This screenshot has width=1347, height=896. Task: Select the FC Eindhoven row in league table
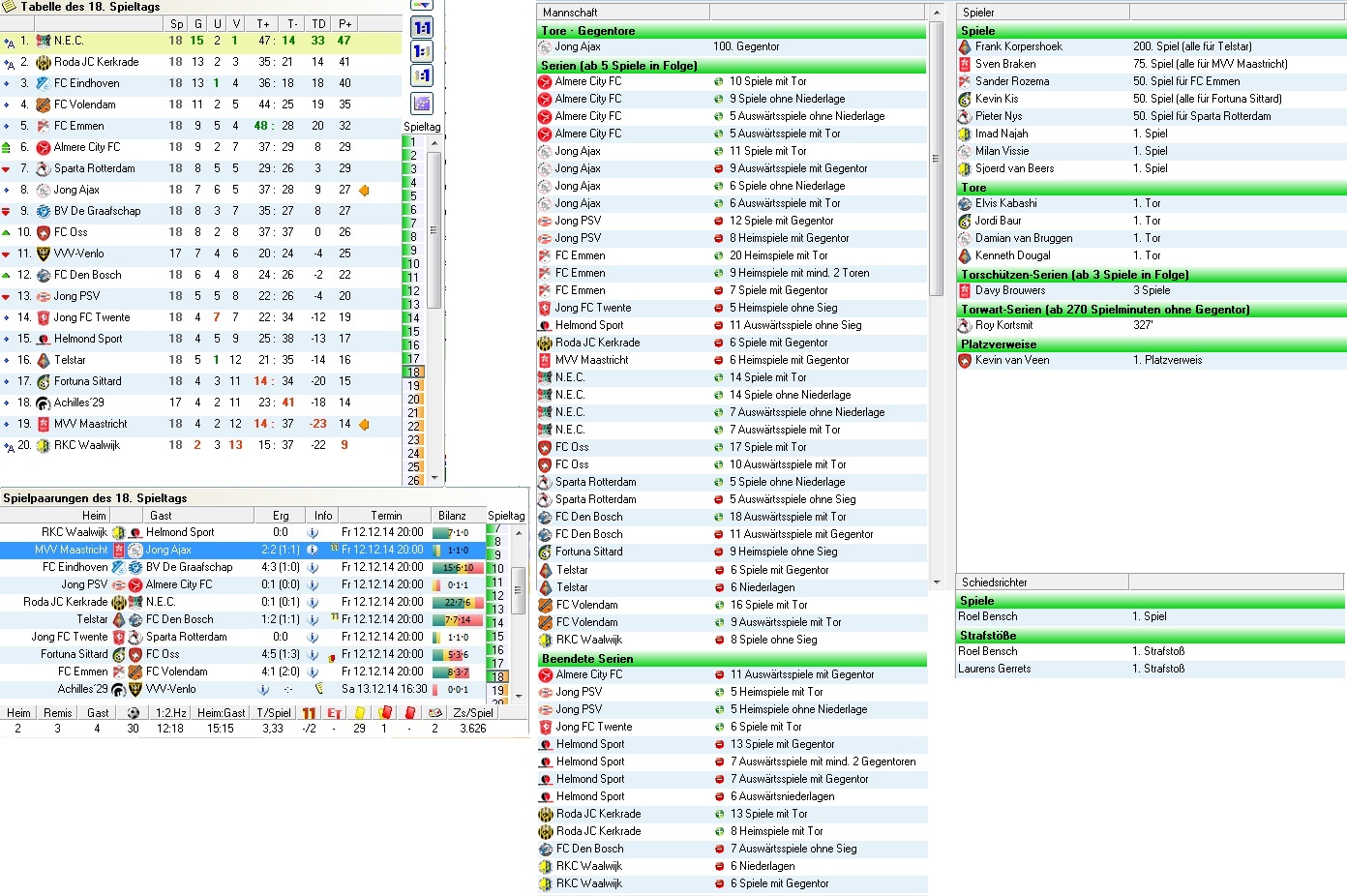click(x=201, y=83)
